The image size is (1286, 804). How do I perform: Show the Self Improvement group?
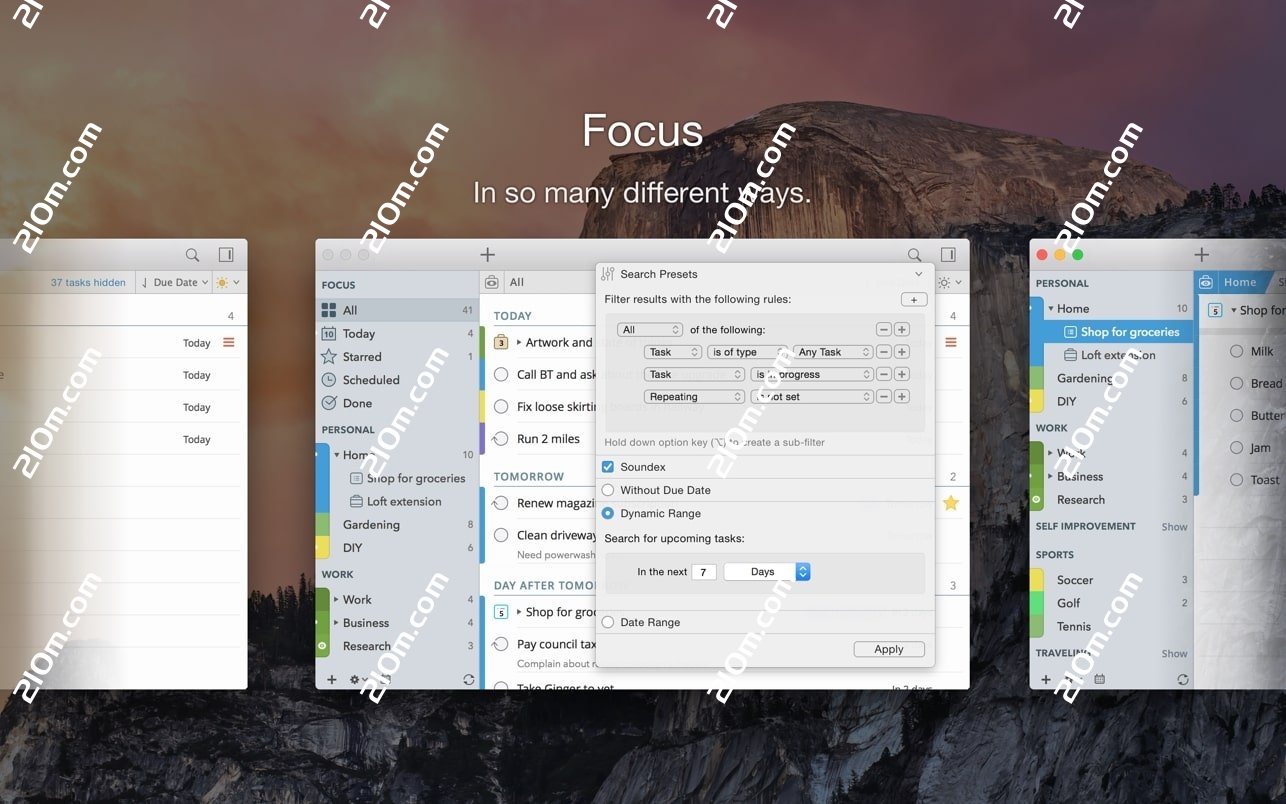(x=1174, y=525)
